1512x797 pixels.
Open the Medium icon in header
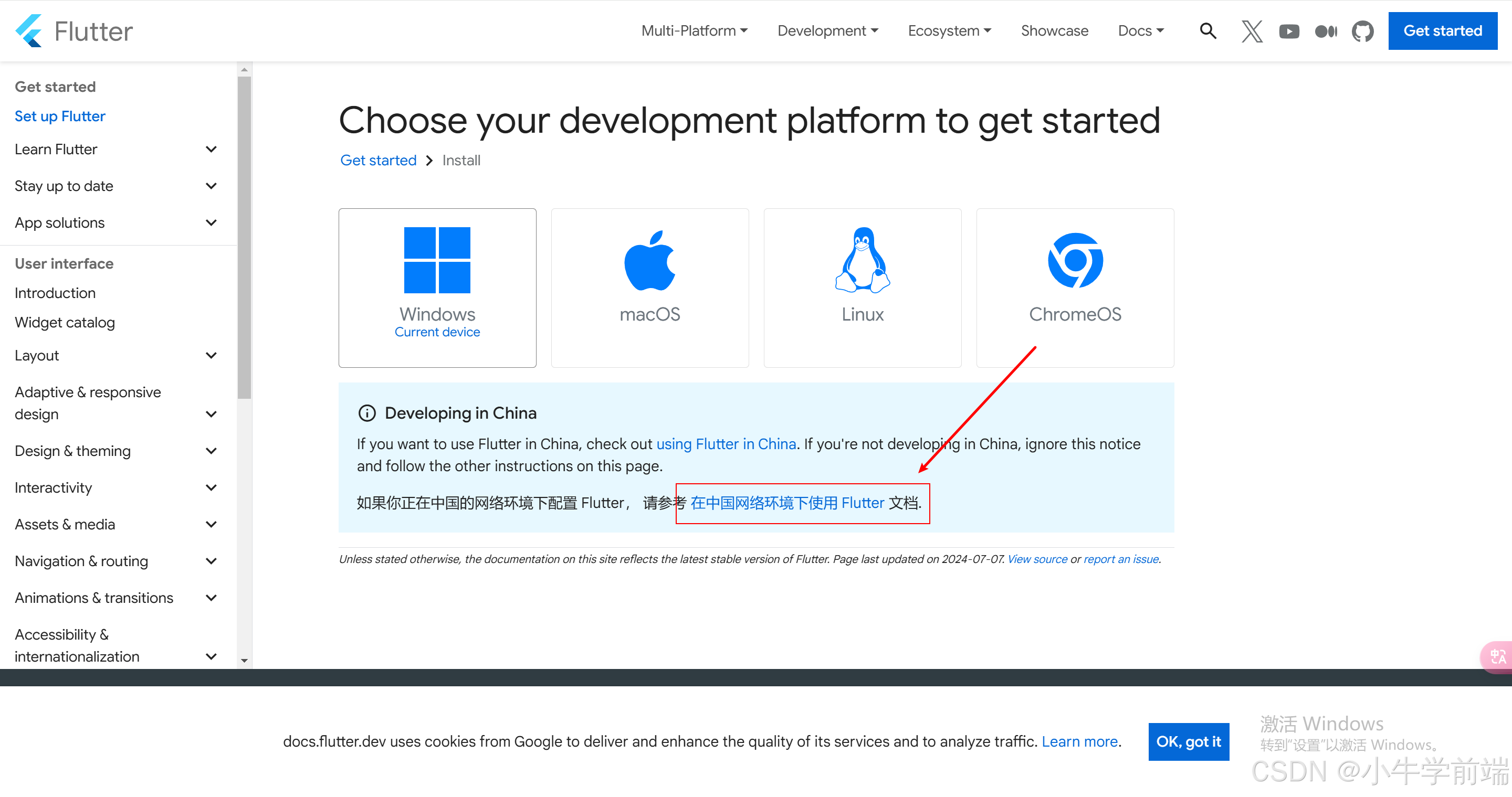[1325, 31]
